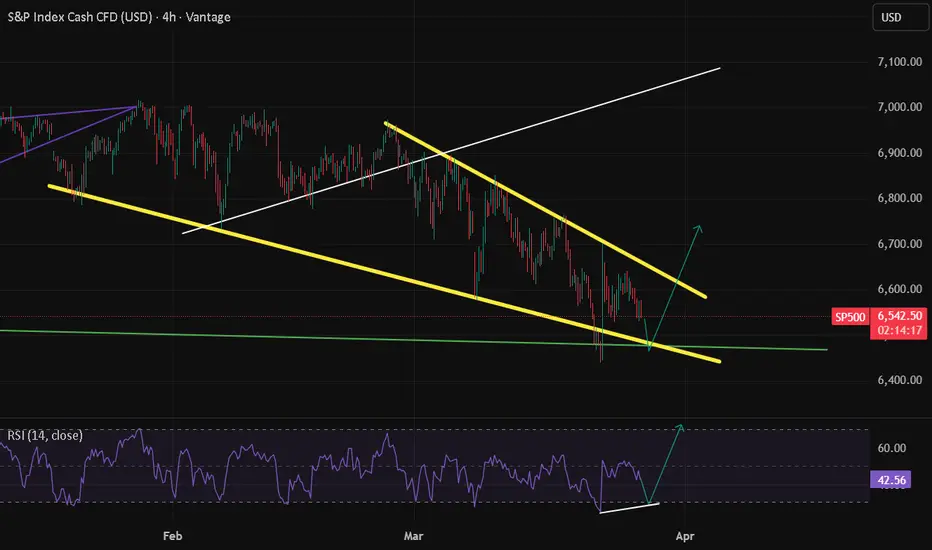Click the green arrow head in RSI pane
Image resolution: width=932 pixels, height=550 pixels.
[x=680, y=427]
